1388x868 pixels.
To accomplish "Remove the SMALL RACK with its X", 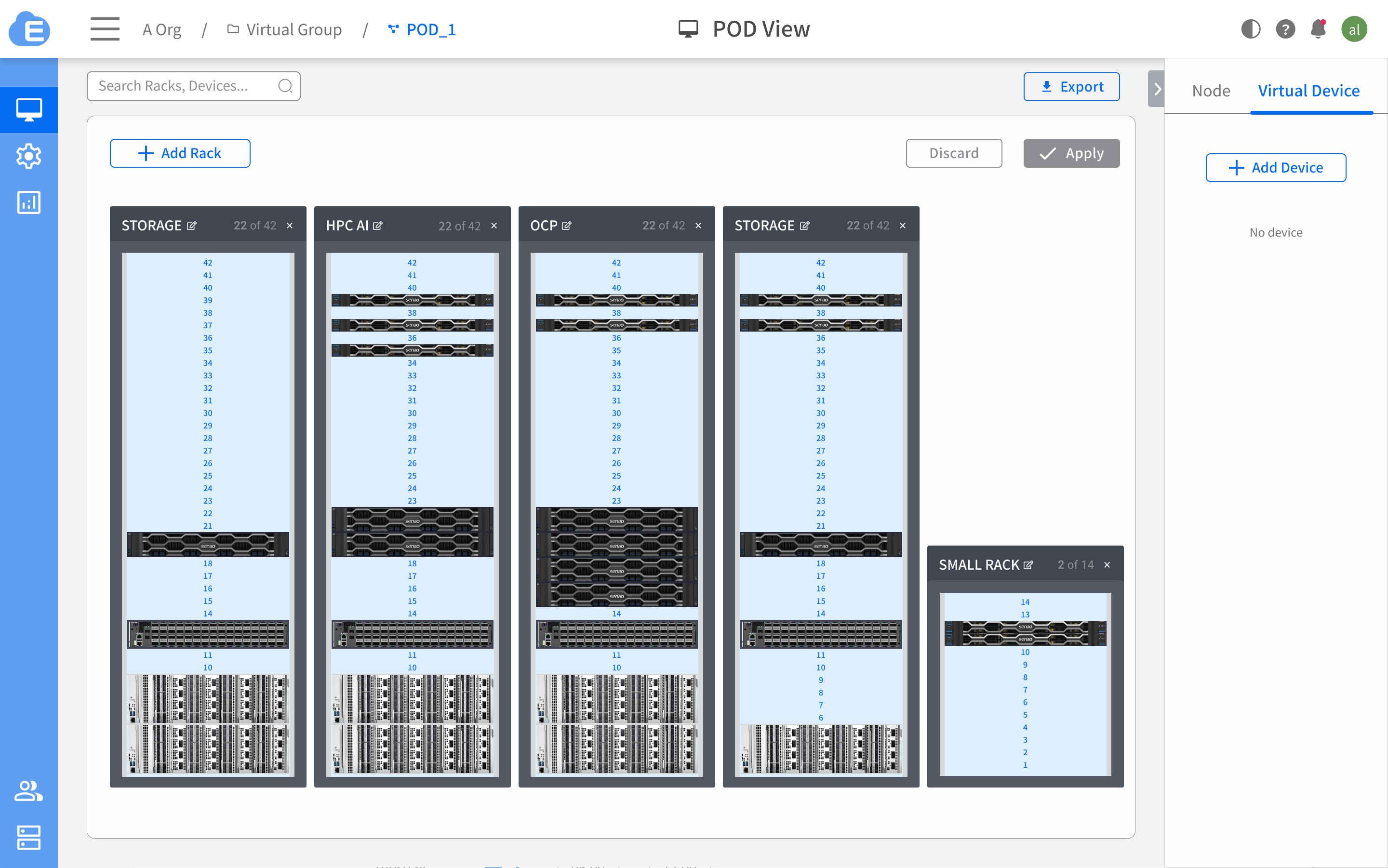I will tap(1107, 565).
